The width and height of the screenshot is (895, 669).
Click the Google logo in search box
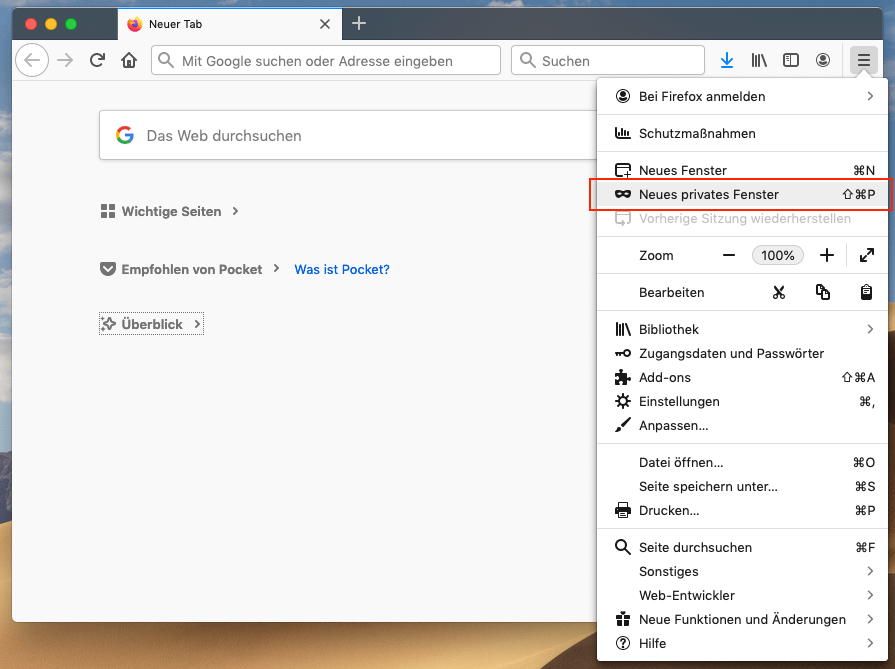click(124, 135)
